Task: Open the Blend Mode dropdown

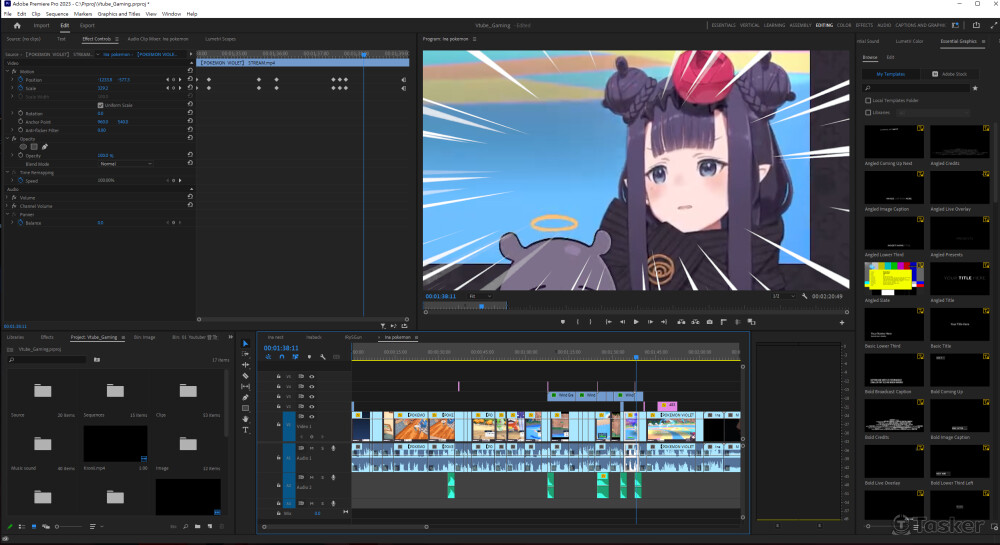Action: 124,163
